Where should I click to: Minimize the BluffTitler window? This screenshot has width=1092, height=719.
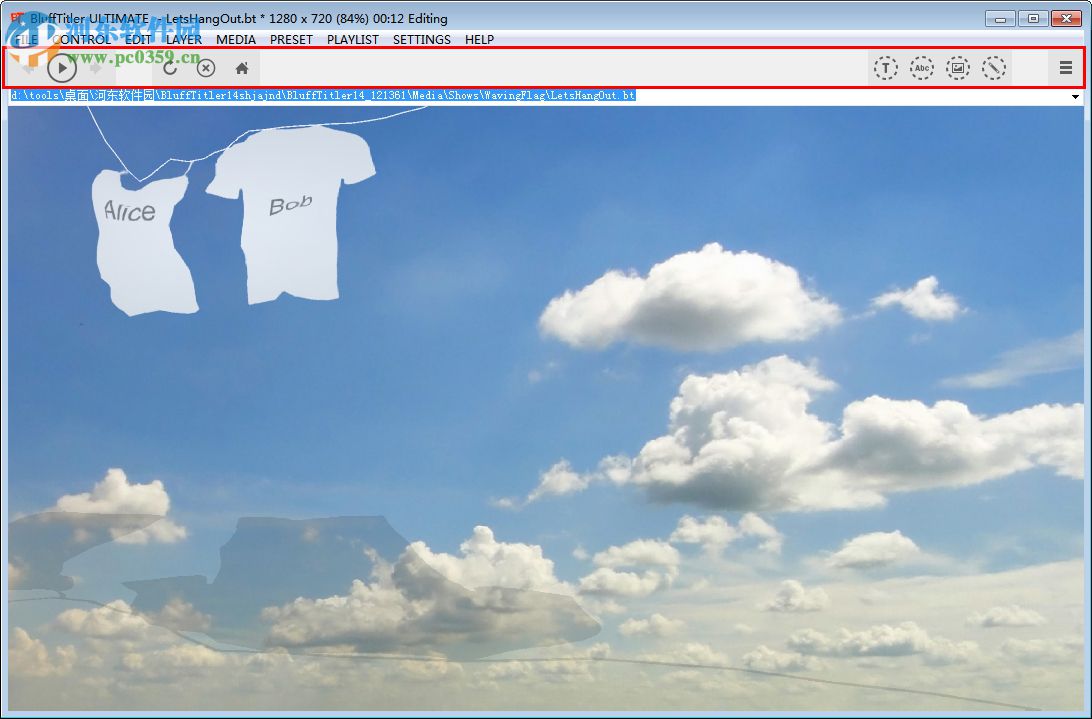tap(1000, 19)
